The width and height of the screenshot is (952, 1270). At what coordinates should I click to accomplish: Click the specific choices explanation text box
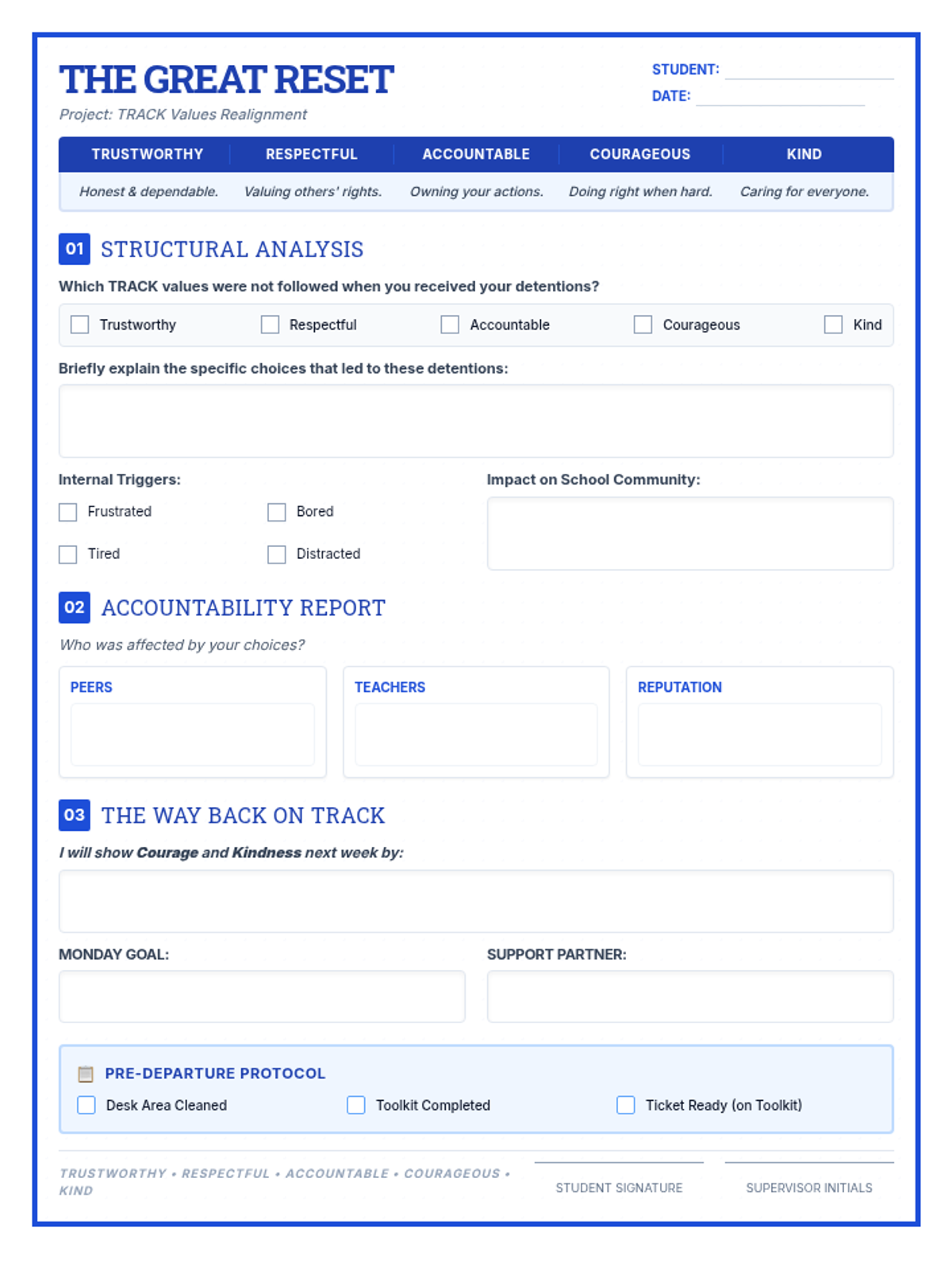pos(476,421)
